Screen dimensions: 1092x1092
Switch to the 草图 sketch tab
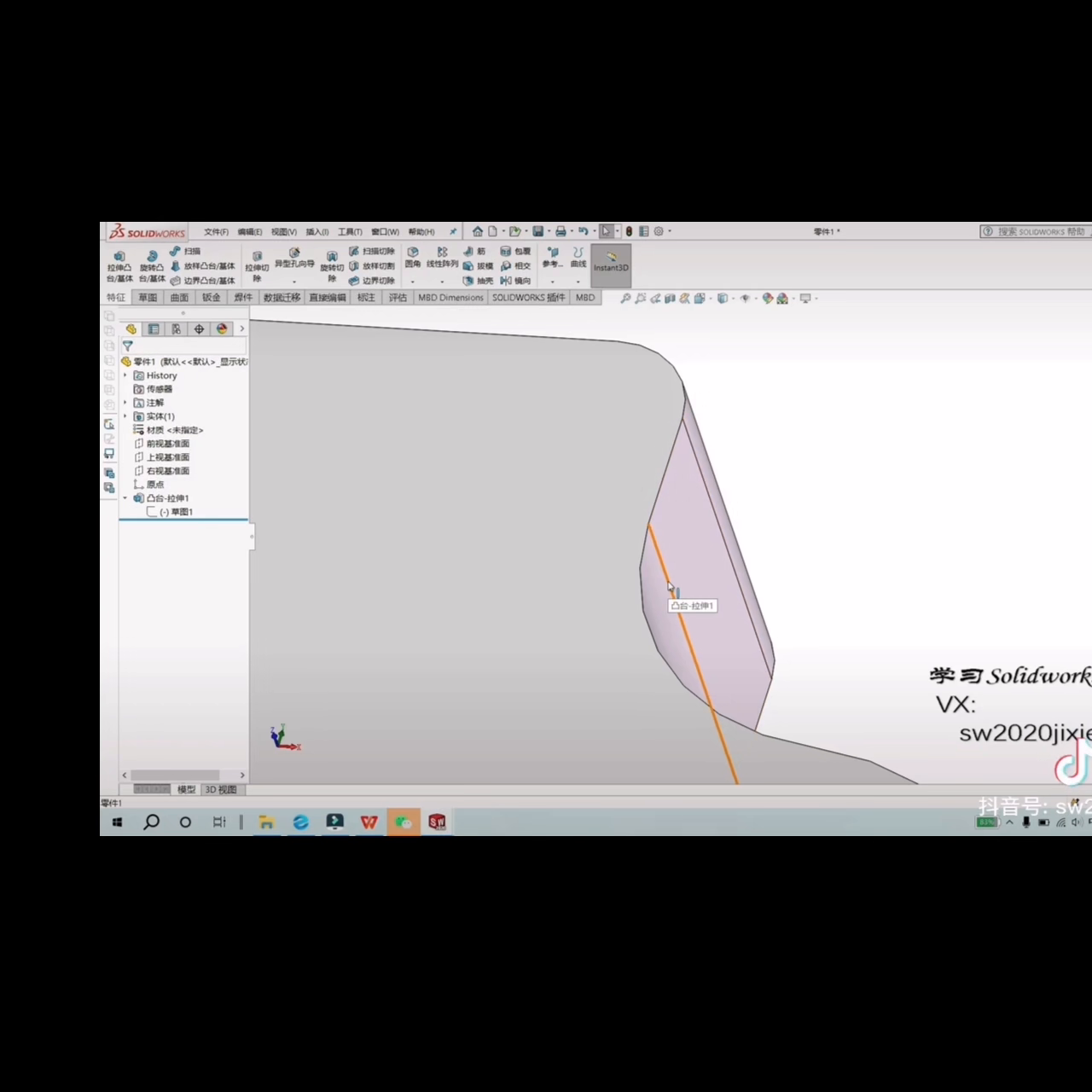148,298
